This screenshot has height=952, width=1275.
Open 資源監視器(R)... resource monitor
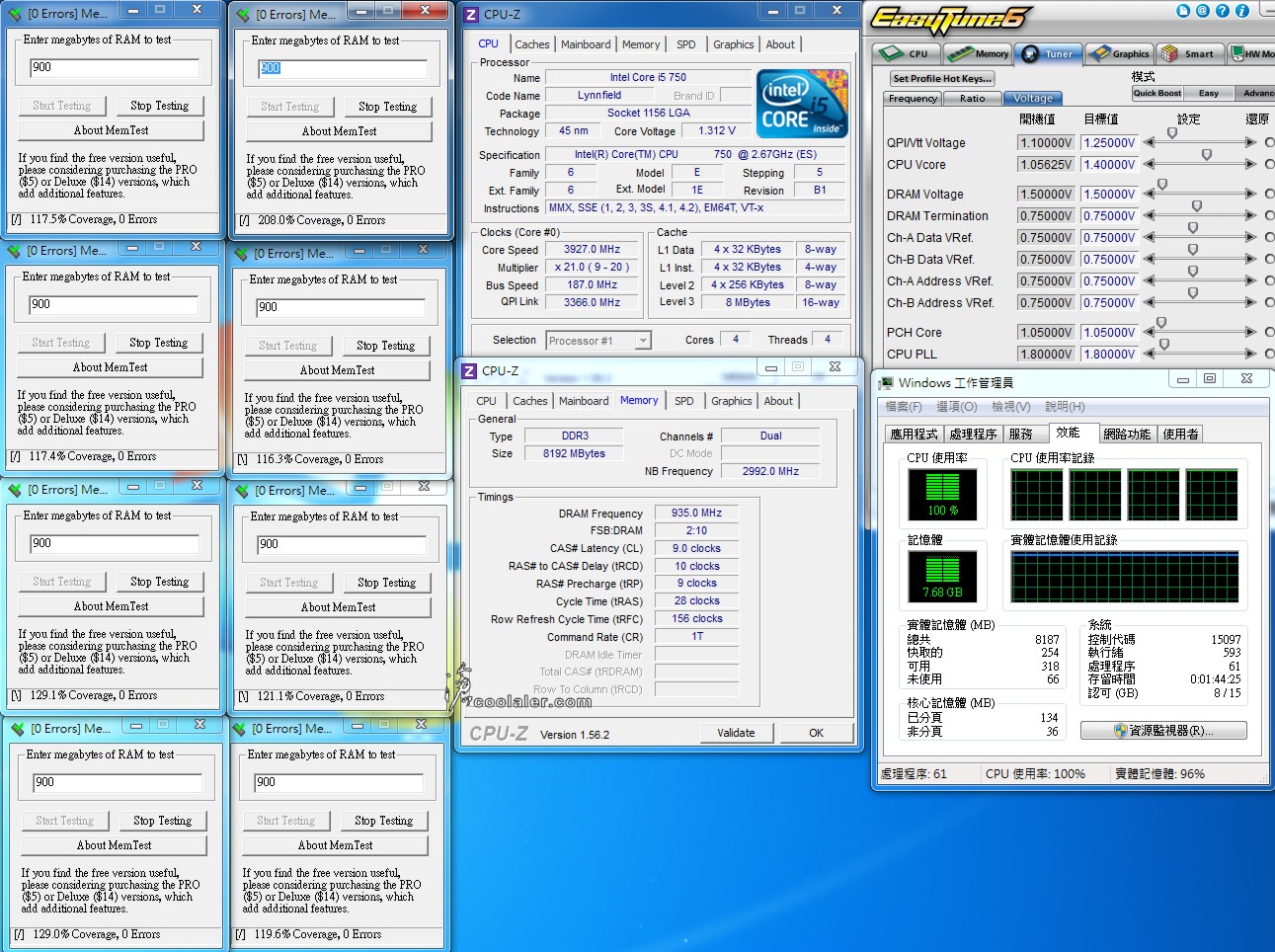point(1163,731)
